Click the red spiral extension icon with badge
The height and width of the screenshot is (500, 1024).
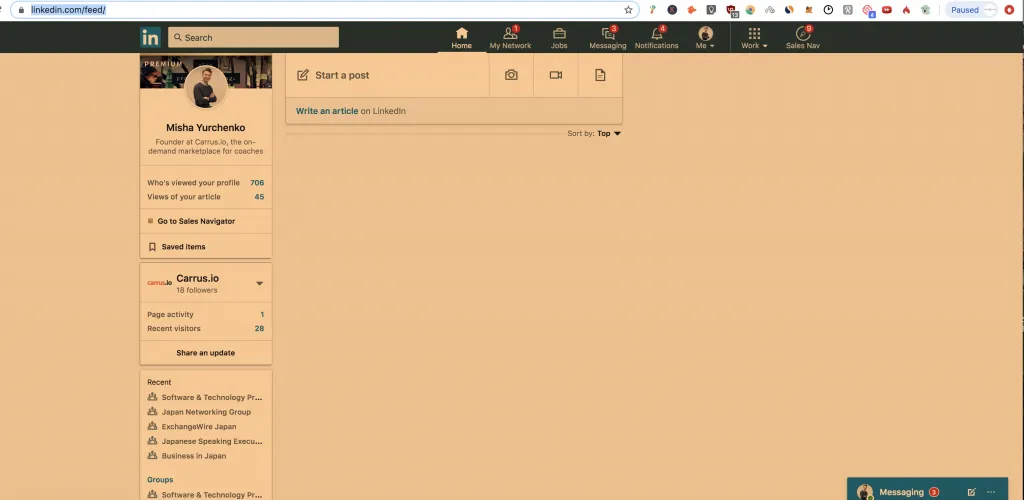click(868, 10)
